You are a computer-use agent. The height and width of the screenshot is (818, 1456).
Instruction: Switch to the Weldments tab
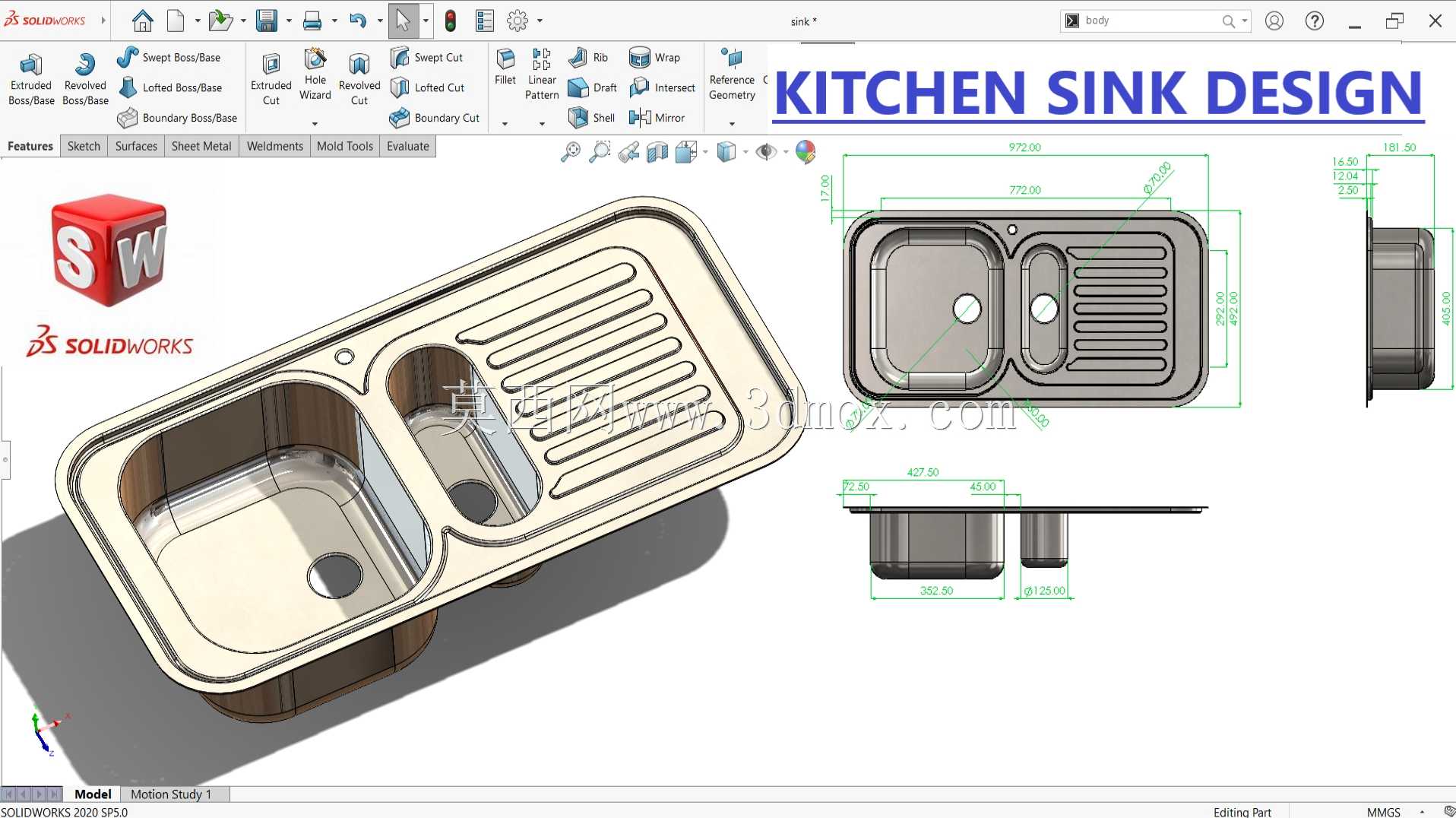275,146
